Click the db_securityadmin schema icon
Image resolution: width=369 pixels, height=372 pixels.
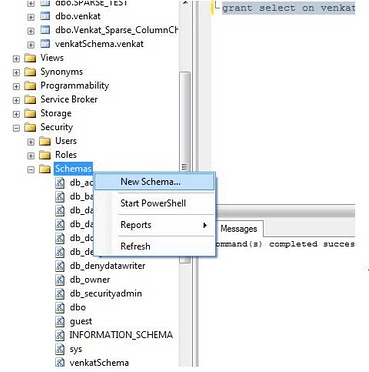pos(60,294)
